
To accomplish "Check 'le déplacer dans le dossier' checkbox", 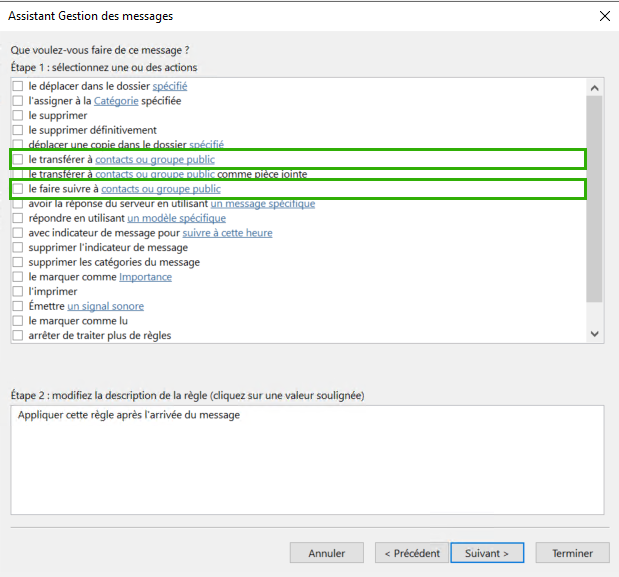I will tap(18, 86).
